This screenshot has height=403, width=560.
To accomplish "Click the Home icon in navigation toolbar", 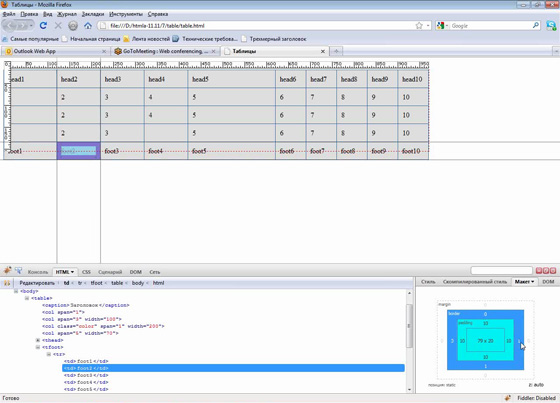I will tap(88, 26).
